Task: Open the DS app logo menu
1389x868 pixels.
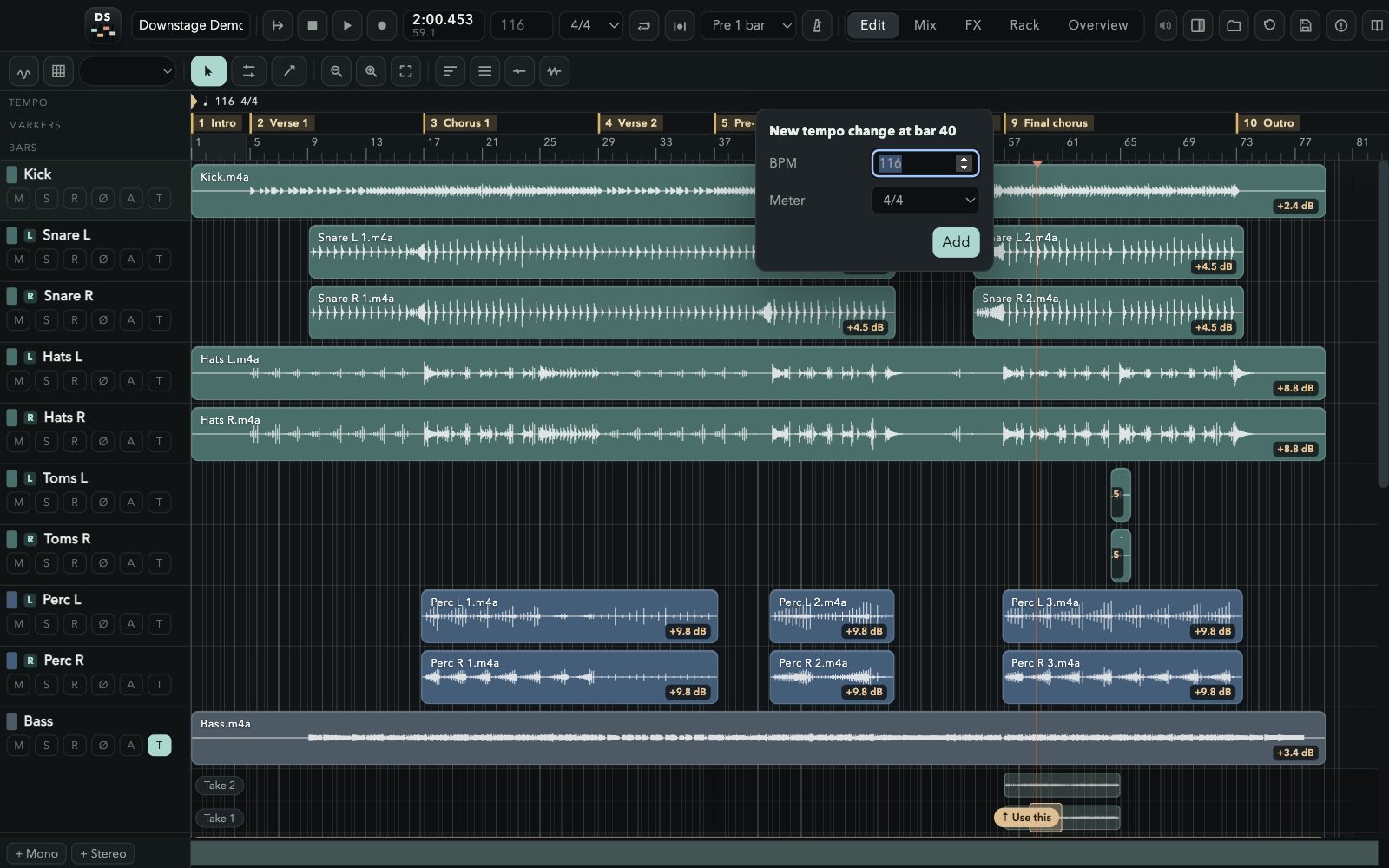Action: point(102,25)
